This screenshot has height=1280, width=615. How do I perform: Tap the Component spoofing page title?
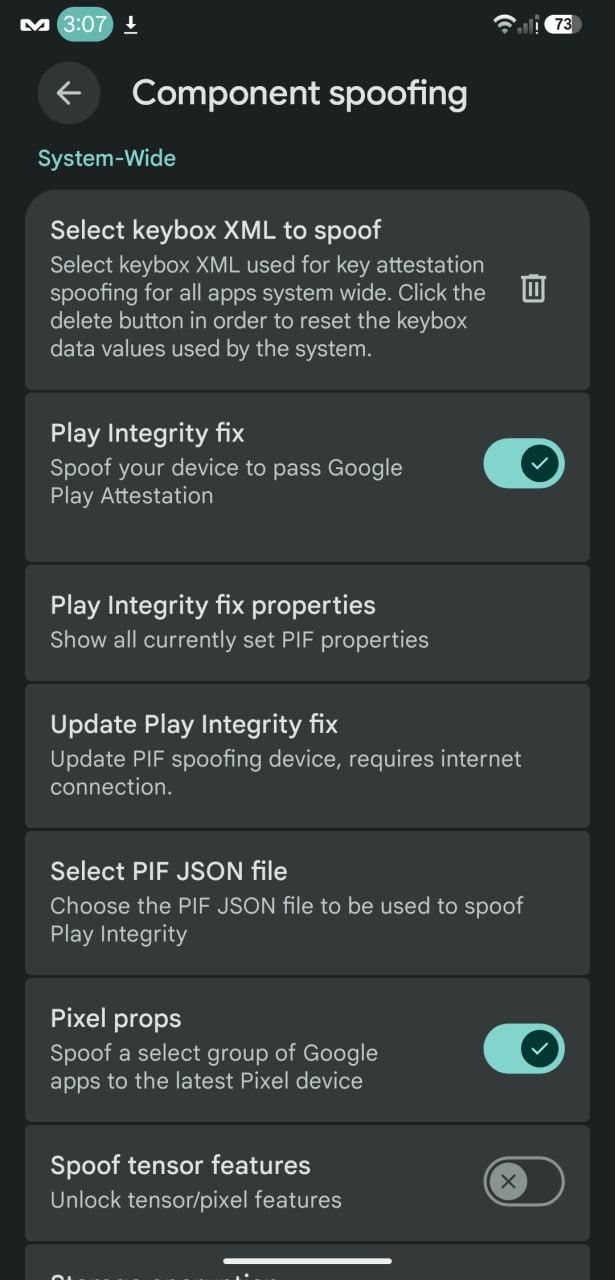pos(300,93)
